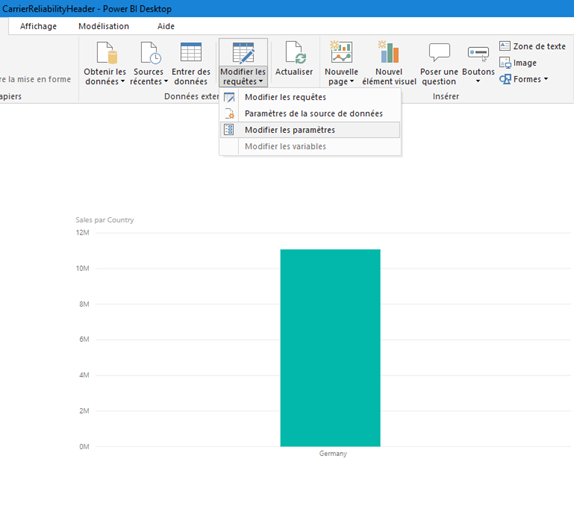Expand the Formes dropdown arrow

(546, 79)
